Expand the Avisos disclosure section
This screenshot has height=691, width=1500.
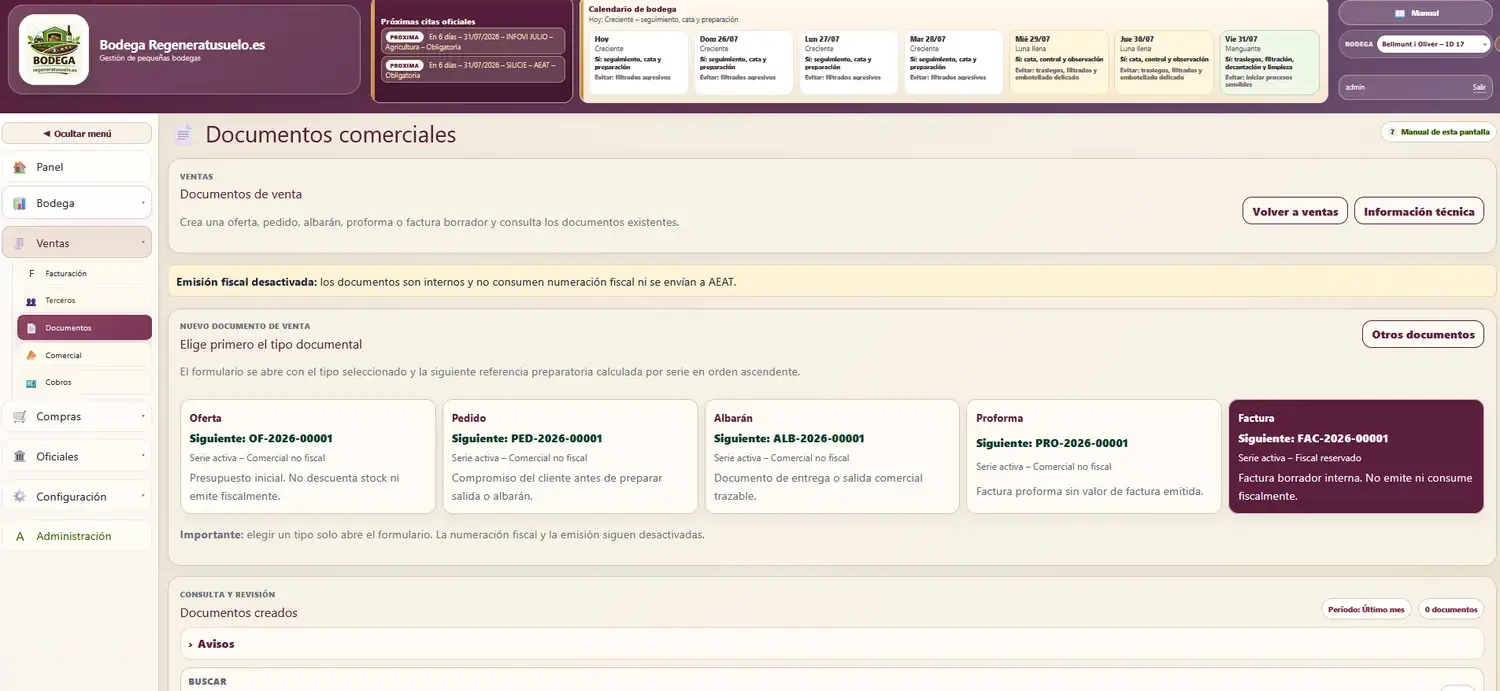point(831,644)
